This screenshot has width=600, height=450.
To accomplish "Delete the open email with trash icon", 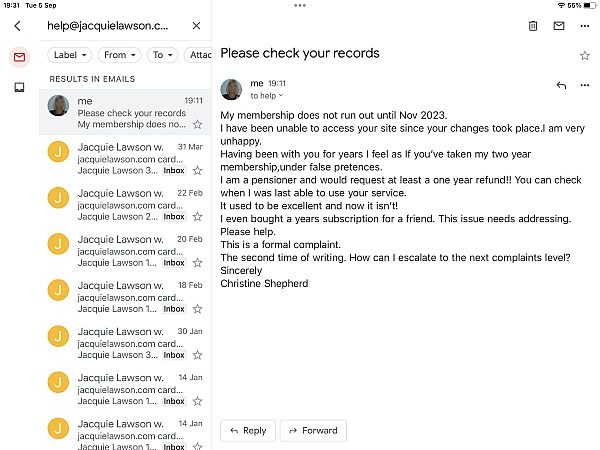I will pyautogui.click(x=533, y=26).
